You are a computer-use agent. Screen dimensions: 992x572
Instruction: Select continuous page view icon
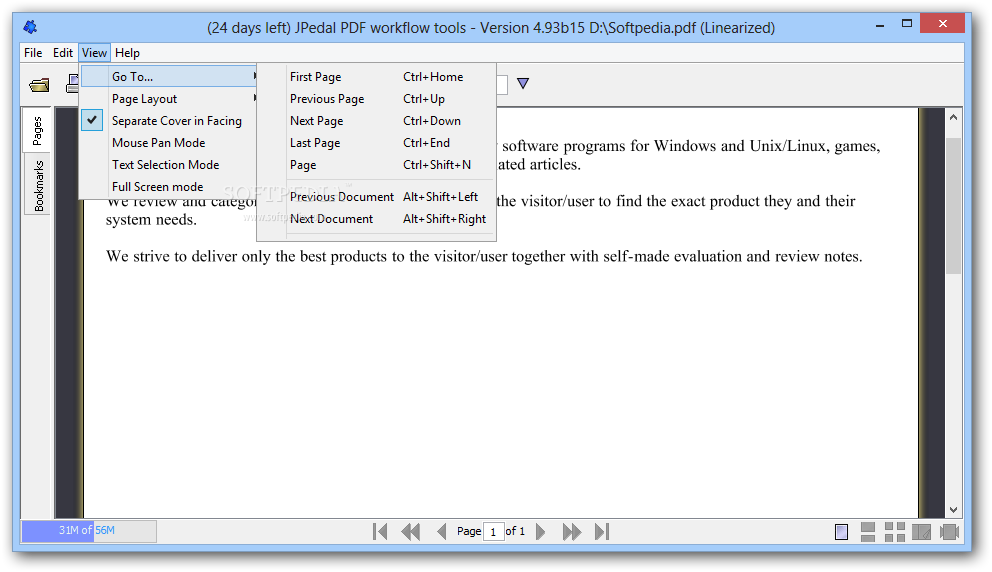pos(868,532)
